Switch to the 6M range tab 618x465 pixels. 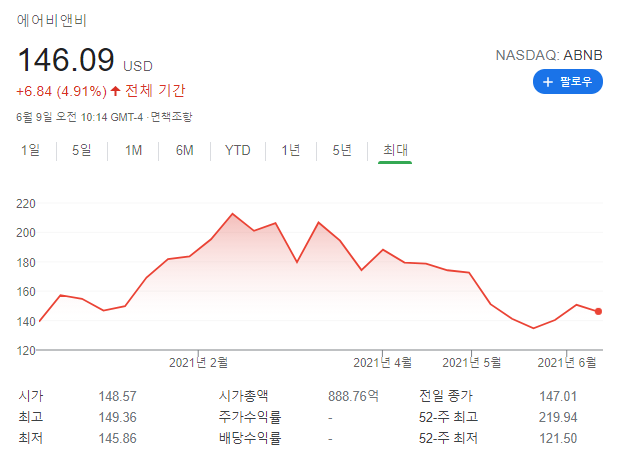pyautogui.click(x=184, y=150)
